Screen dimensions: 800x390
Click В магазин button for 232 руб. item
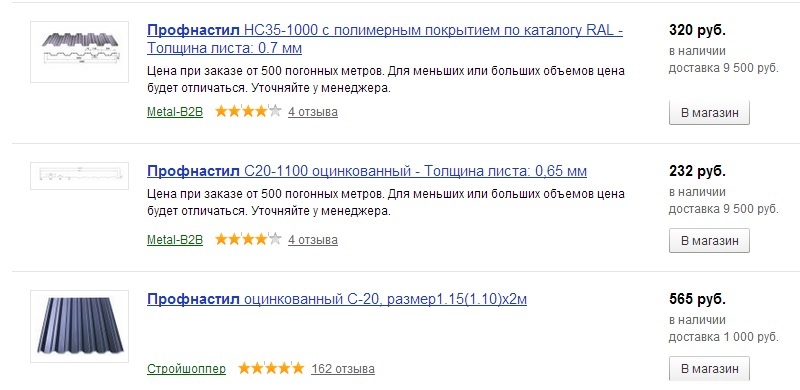pyautogui.click(x=709, y=240)
